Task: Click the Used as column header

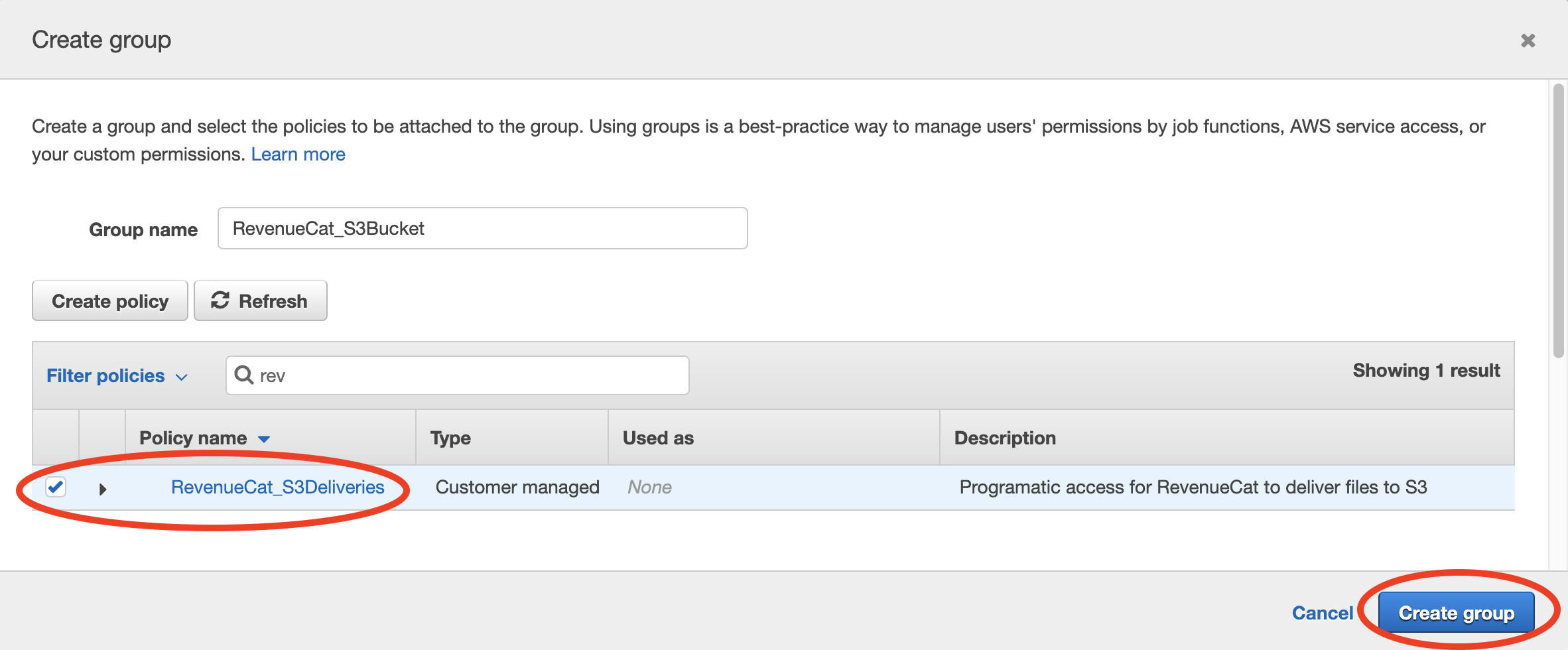Action: pyautogui.click(x=658, y=438)
